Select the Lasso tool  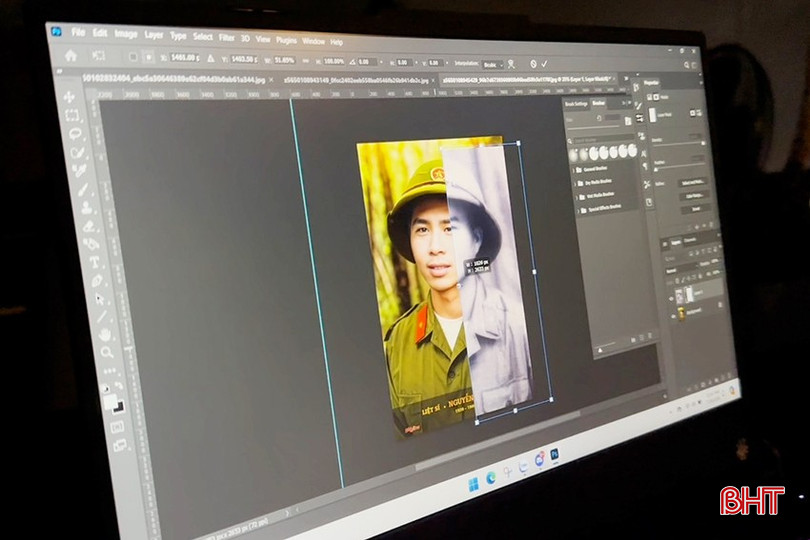tap(75, 134)
